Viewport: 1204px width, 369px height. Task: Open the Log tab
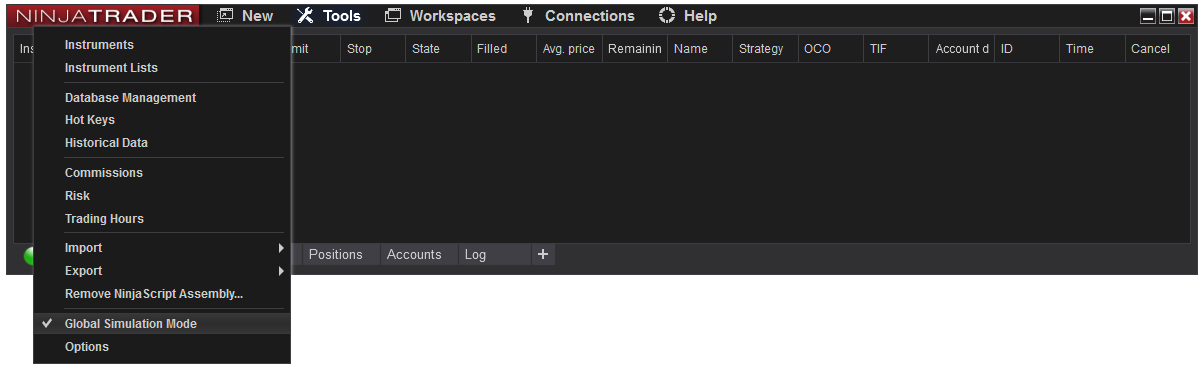click(475, 255)
